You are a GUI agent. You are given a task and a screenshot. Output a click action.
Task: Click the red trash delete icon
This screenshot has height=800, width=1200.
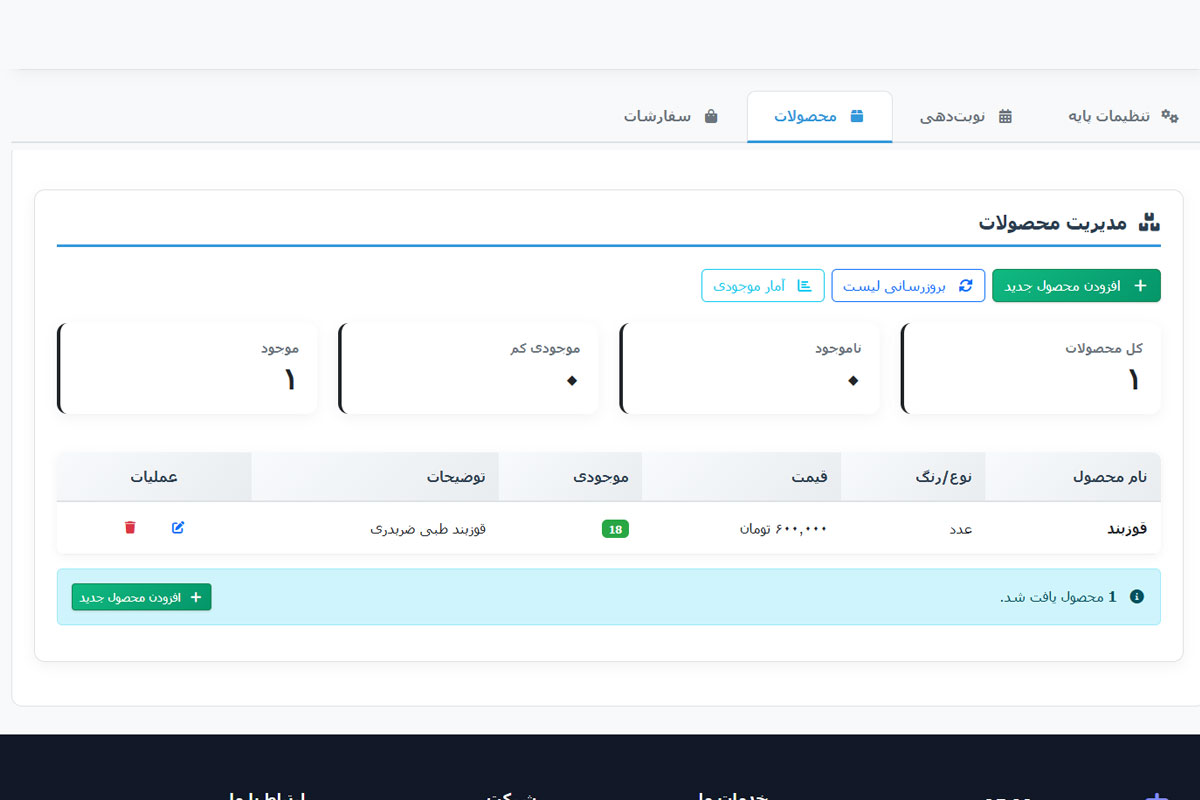tap(130, 528)
